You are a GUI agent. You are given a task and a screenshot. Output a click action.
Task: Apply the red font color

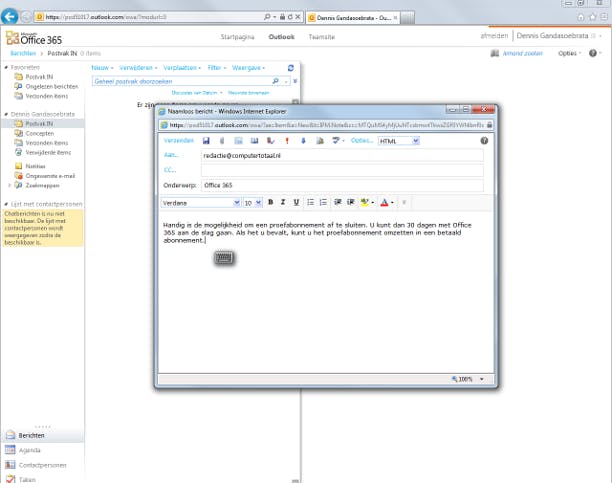pyautogui.click(x=384, y=202)
